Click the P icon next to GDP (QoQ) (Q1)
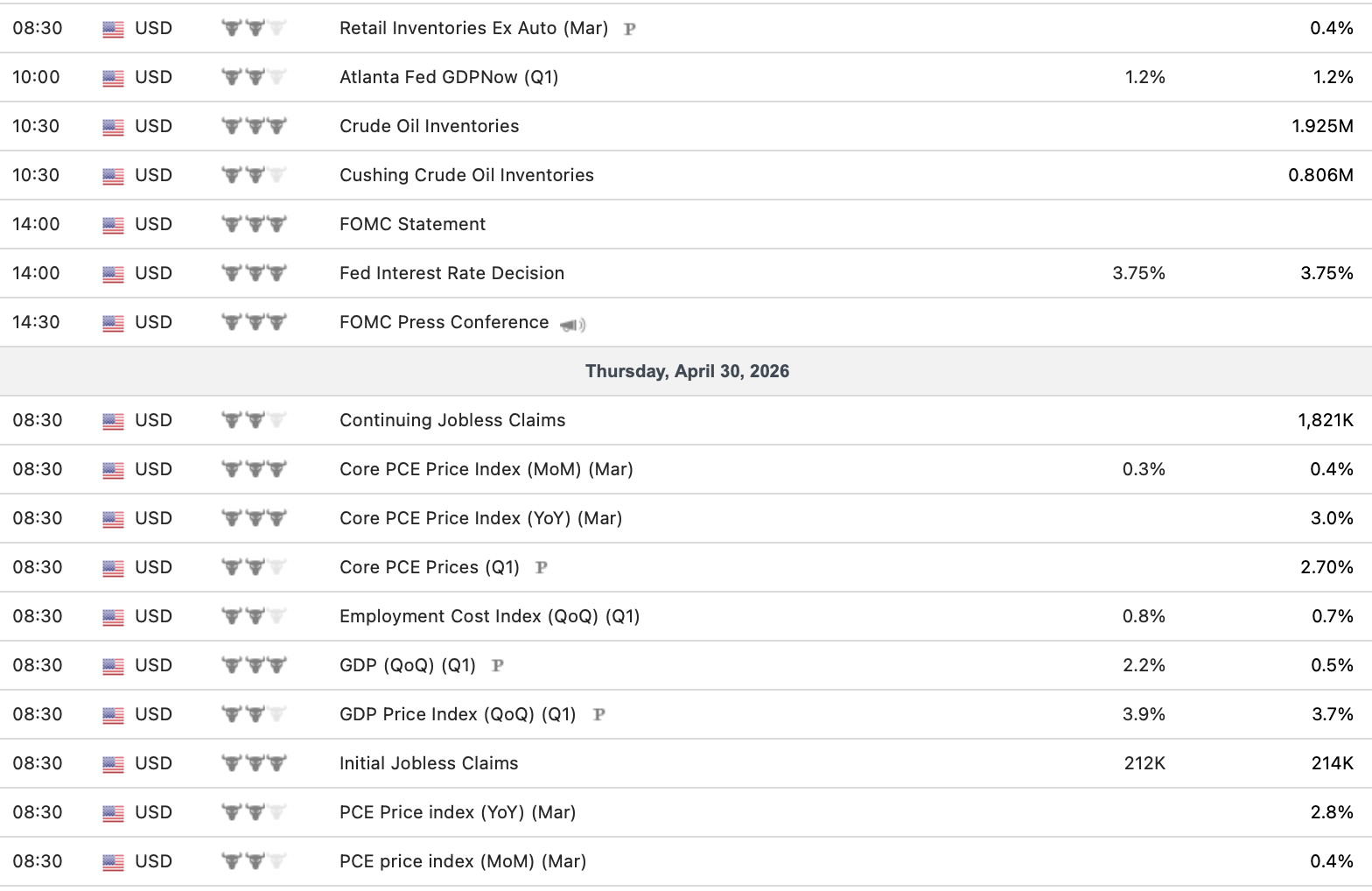1372x891 pixels. point(497,665)
